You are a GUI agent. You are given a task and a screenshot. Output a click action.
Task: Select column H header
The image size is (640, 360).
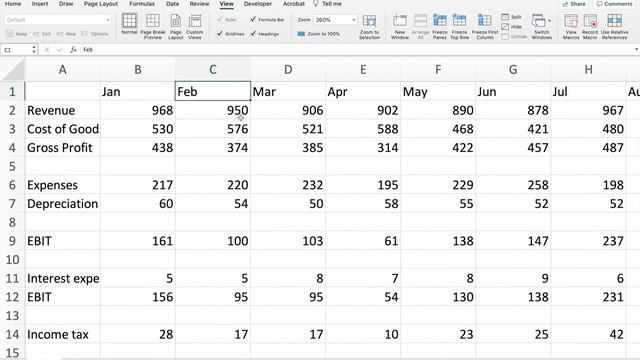click(588, 70)
